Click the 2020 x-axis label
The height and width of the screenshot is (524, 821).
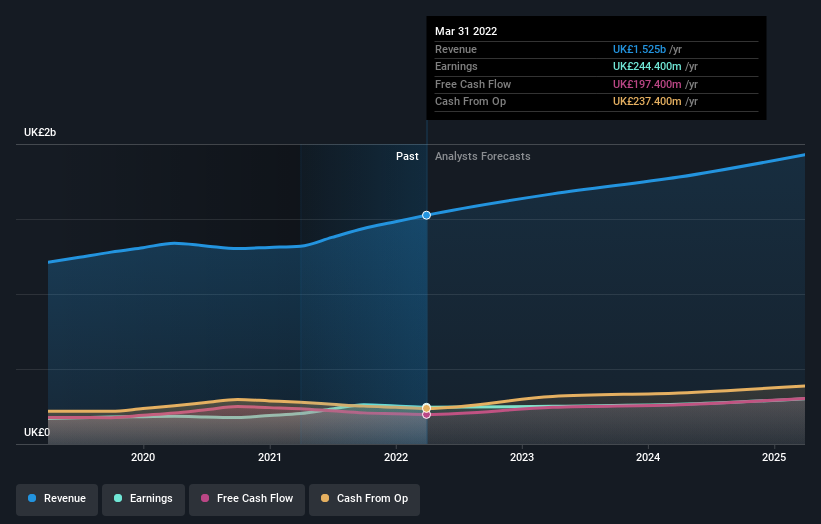point(143,458)
